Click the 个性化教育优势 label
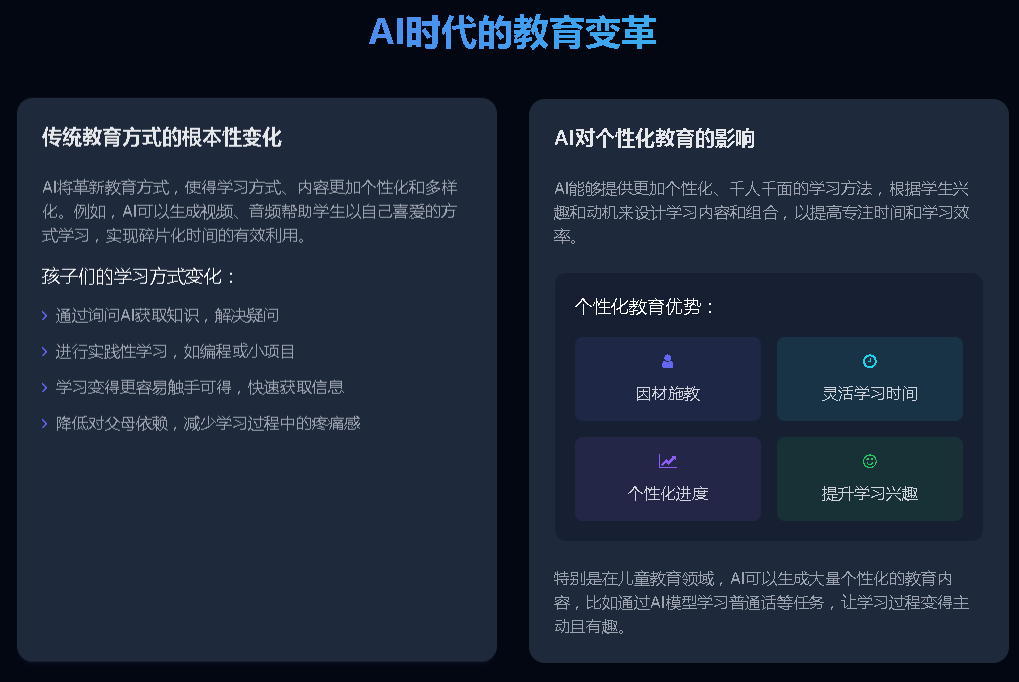1019x682 pixels. pos(645,306)
